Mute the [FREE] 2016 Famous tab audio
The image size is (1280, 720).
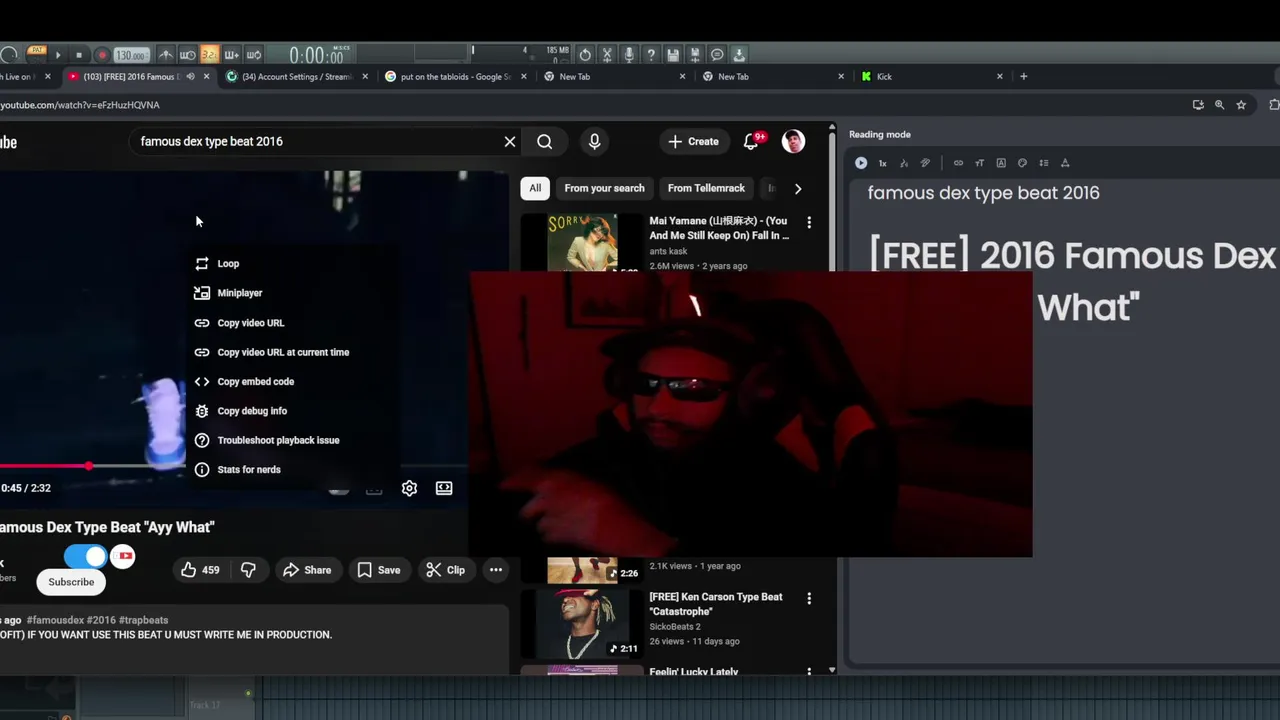[x=191, y=76]
